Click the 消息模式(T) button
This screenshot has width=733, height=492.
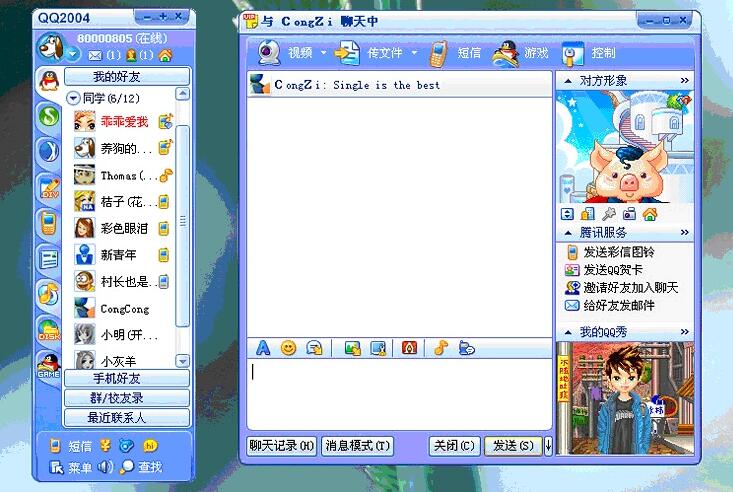tap(357, 446)
